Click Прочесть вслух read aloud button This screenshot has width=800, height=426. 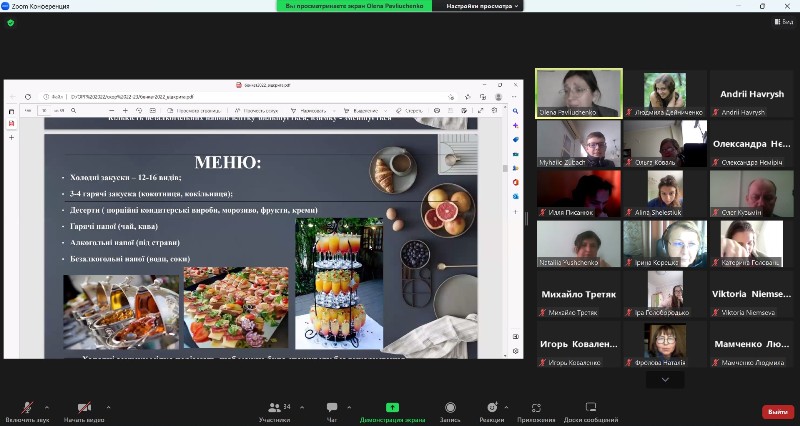click(256, 110)
